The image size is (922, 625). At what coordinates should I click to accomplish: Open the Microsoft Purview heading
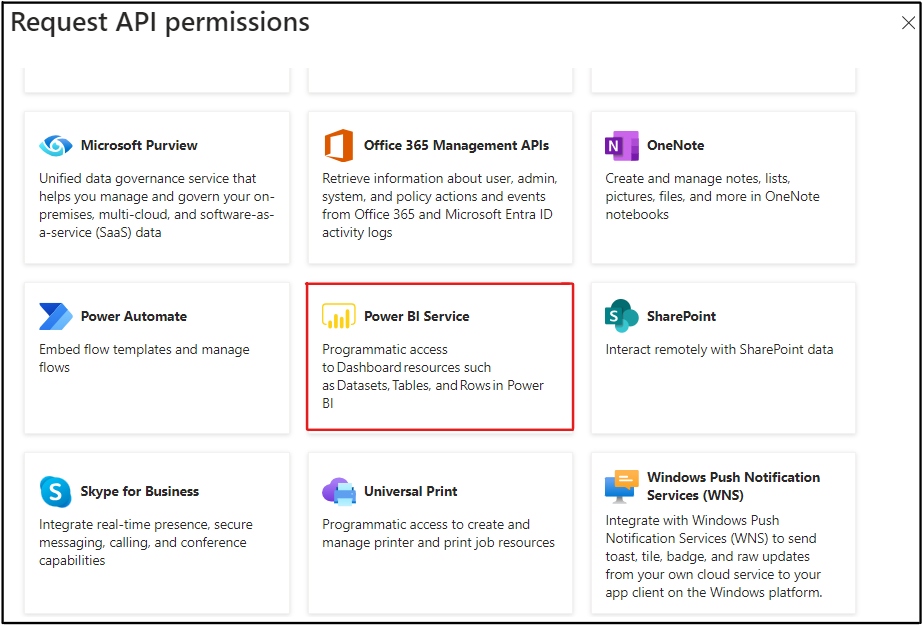[x=139, y=146]
